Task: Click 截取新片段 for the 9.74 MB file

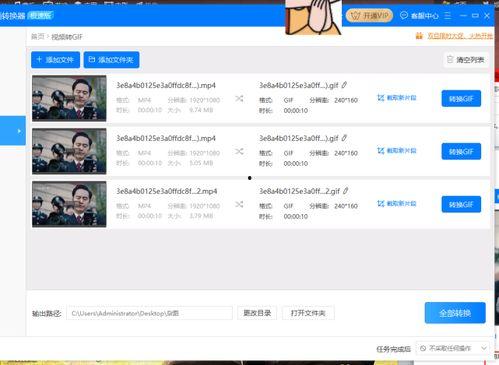Action: coord(397,98)
